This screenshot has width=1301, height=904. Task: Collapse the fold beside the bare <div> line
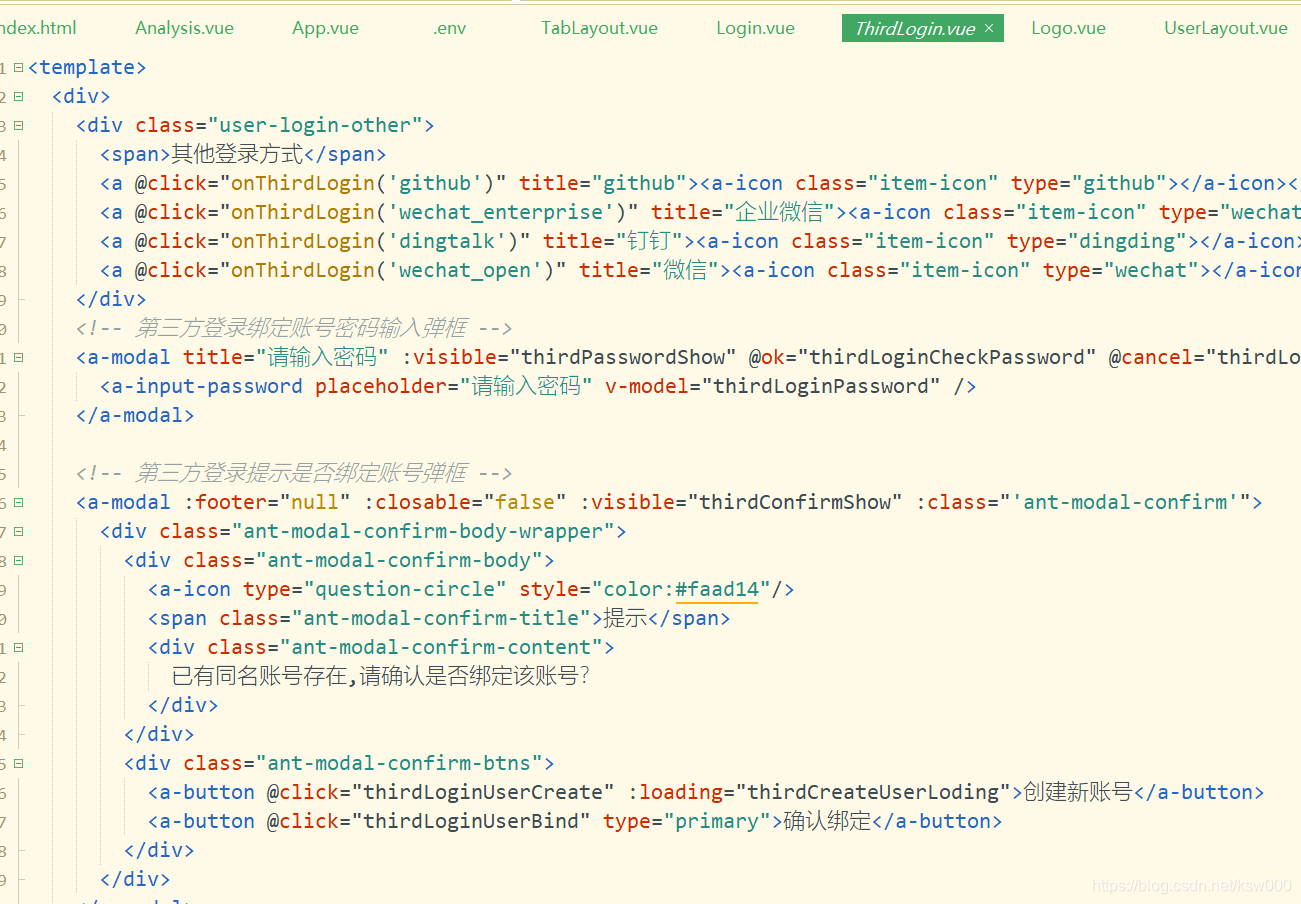19,97
